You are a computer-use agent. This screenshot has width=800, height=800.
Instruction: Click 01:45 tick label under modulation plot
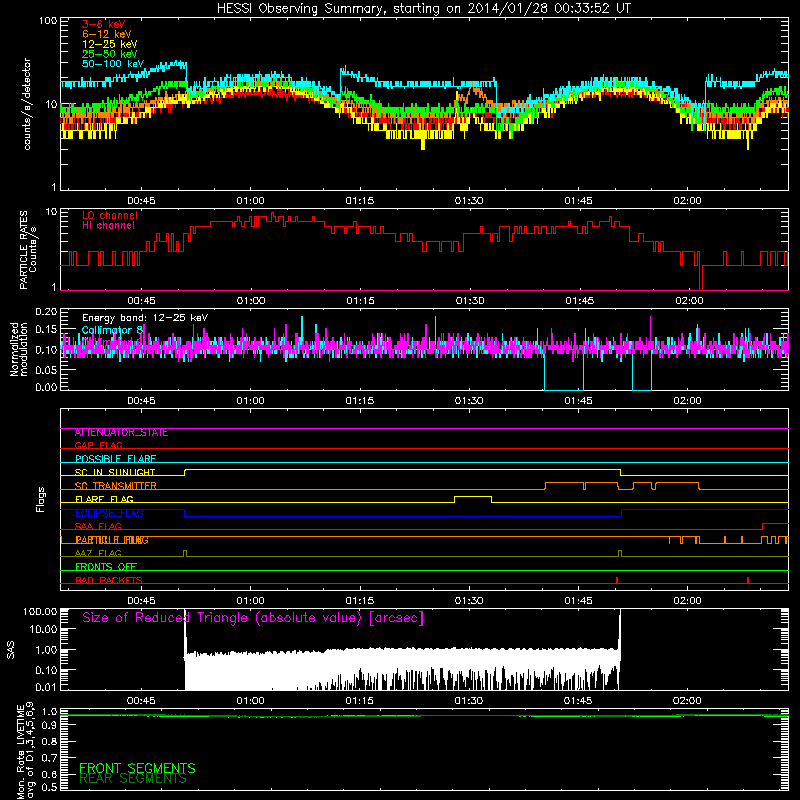579,401
